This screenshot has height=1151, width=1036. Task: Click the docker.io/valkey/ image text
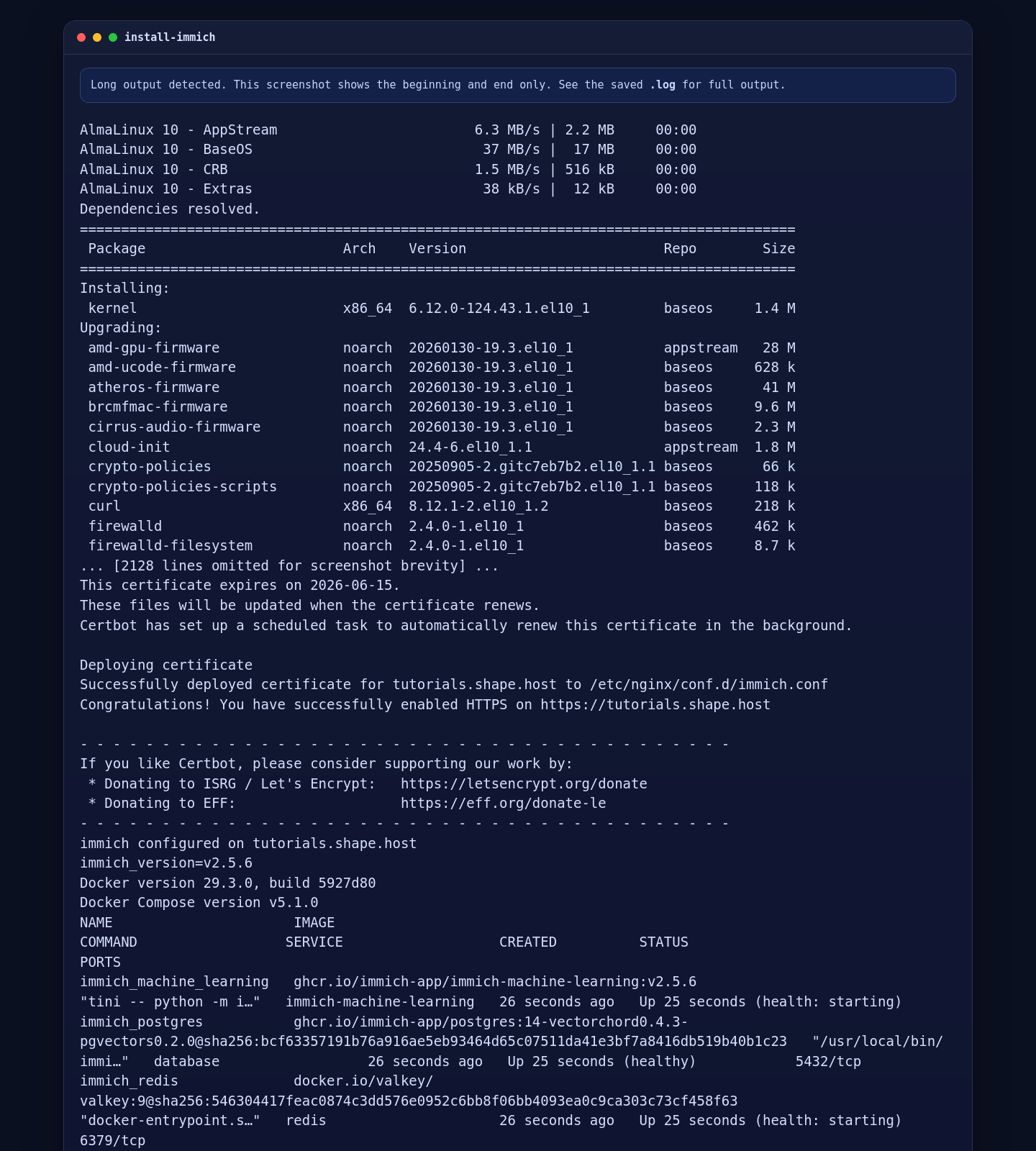[363, 1081]
